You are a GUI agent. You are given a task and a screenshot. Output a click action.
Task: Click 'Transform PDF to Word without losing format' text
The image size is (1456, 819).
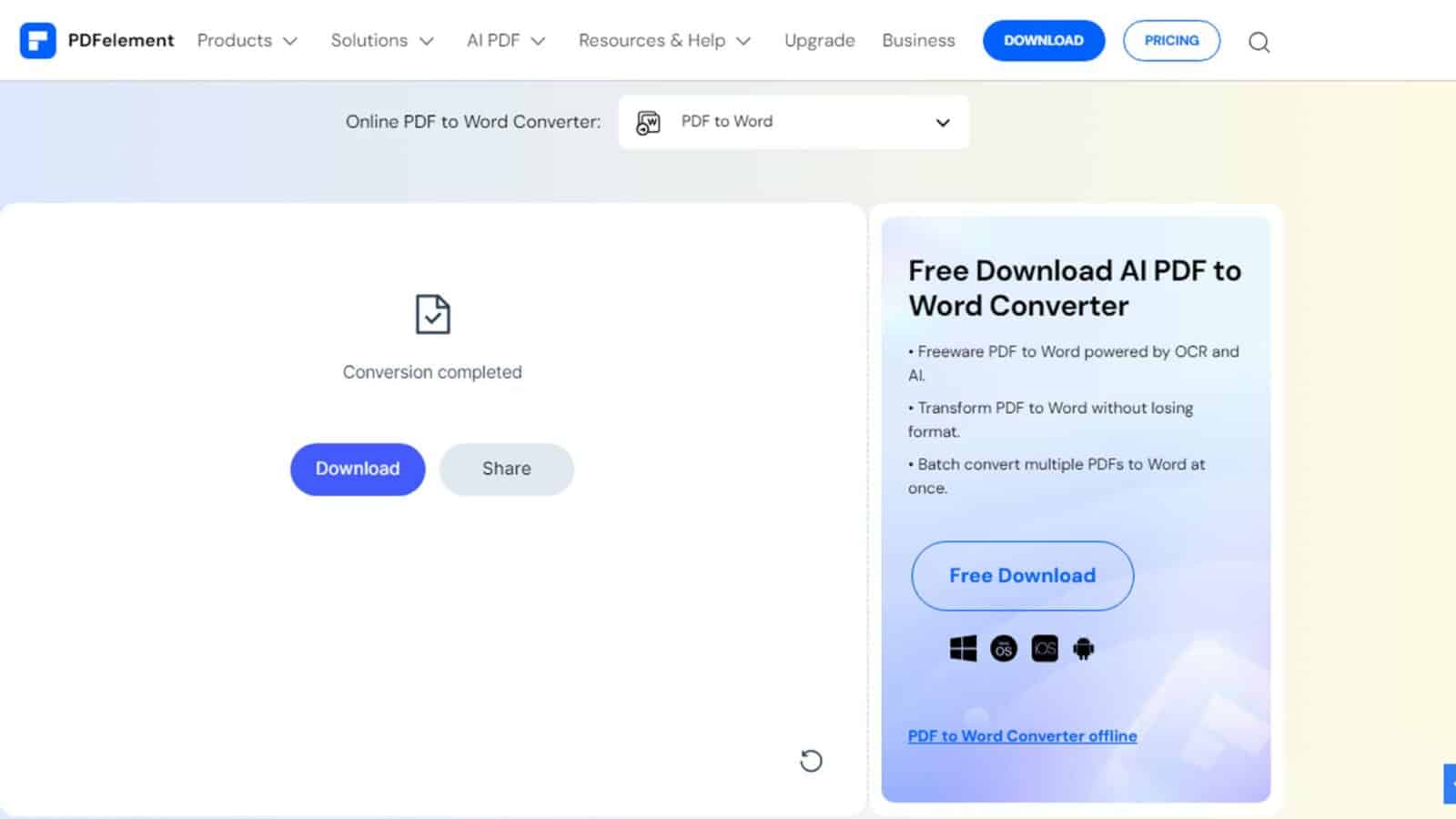click(1050, 420)
